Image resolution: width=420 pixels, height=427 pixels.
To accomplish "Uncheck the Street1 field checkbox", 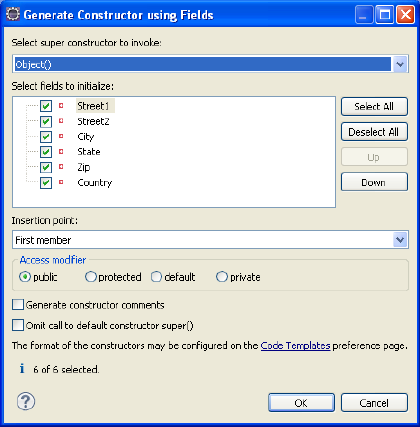I will 46,106.
